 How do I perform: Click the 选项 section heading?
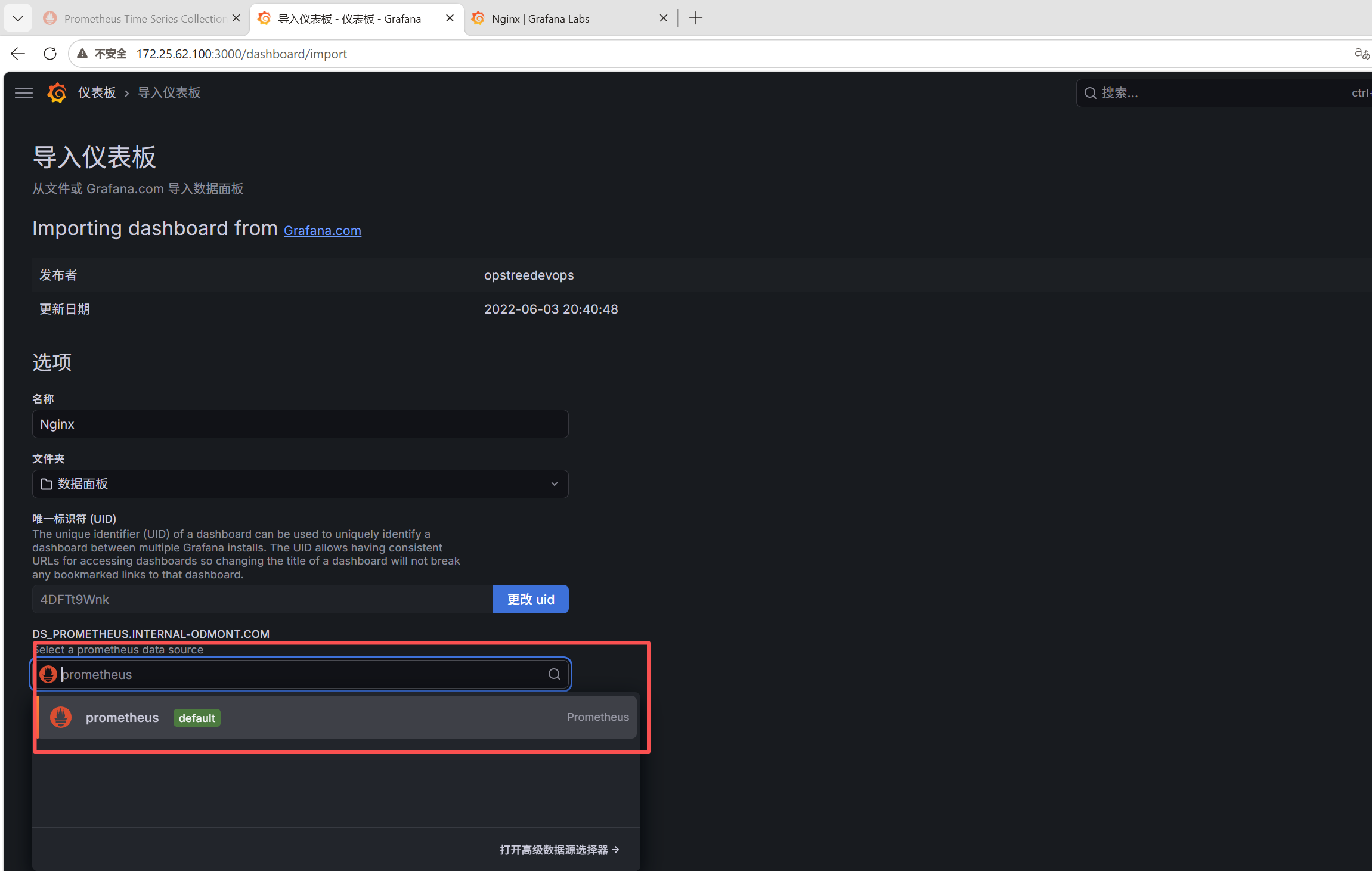click(52, 362)
